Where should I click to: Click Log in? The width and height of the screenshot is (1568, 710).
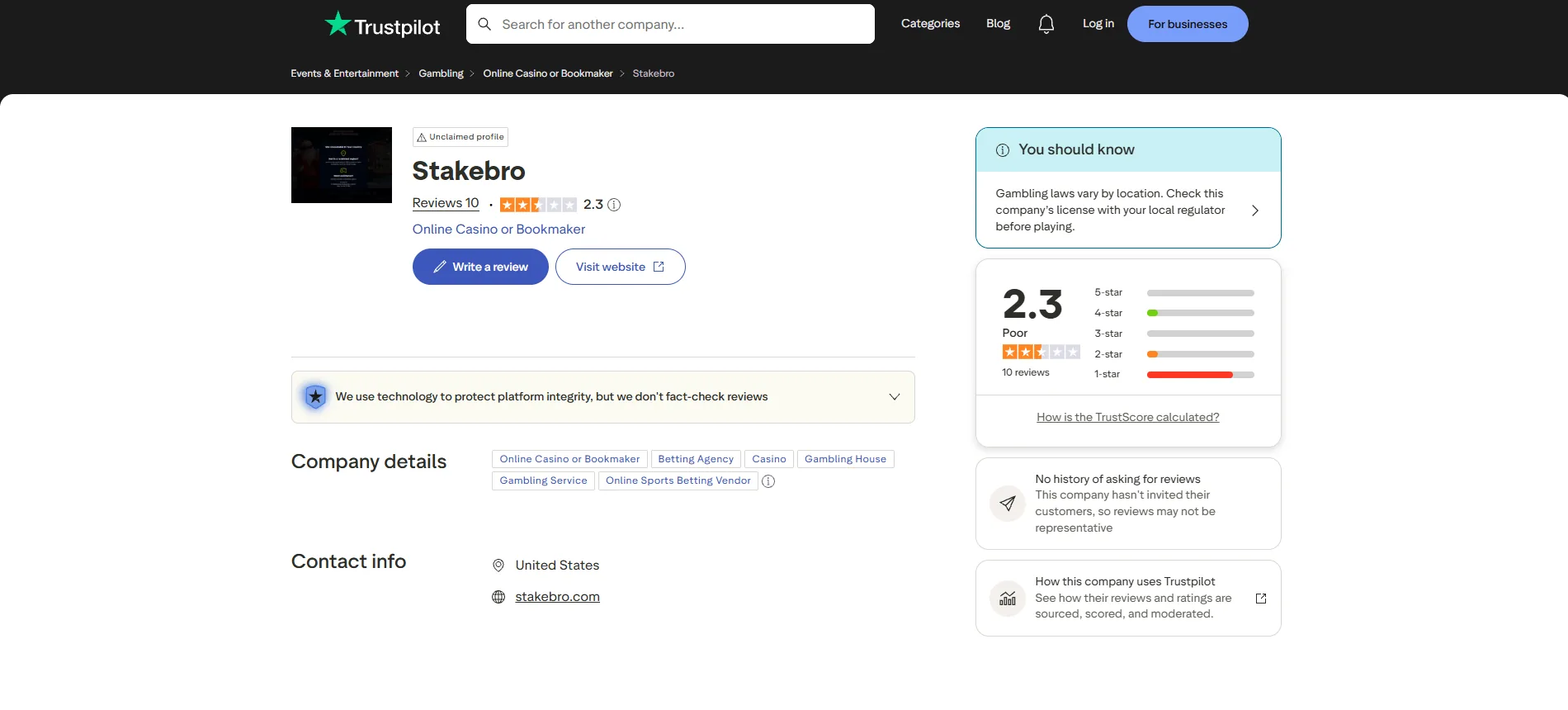(1098, 24)
